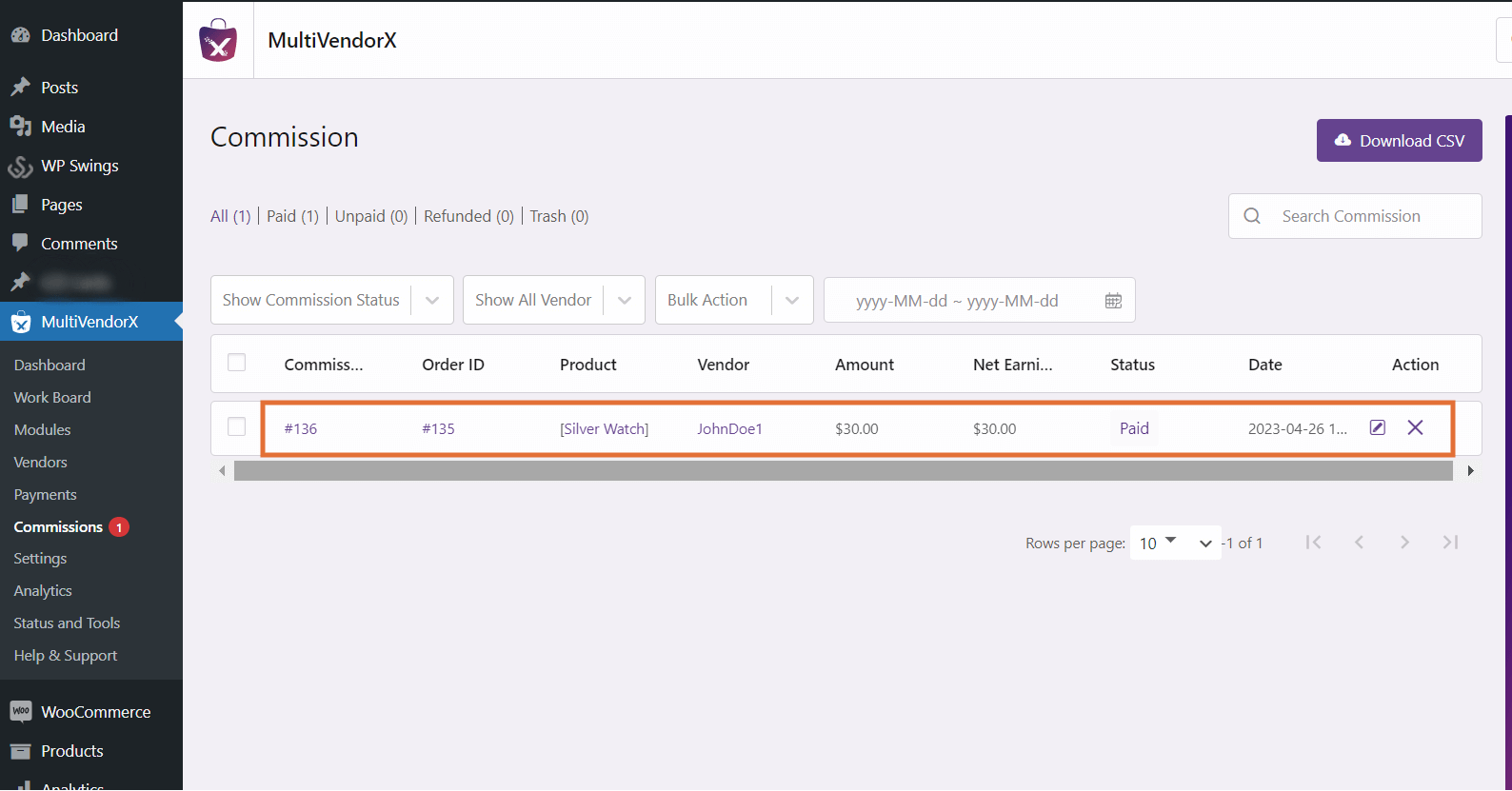Click the WooCommerce logo icon
The image size is (1512, 791).
pyautogui.click(x=21, y=712)
